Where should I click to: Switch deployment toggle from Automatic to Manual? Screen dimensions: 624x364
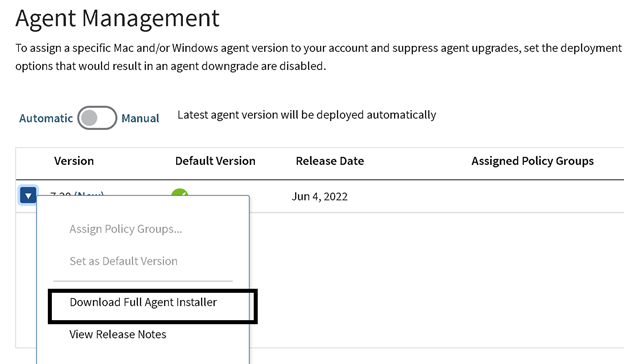tap(97, 118)
